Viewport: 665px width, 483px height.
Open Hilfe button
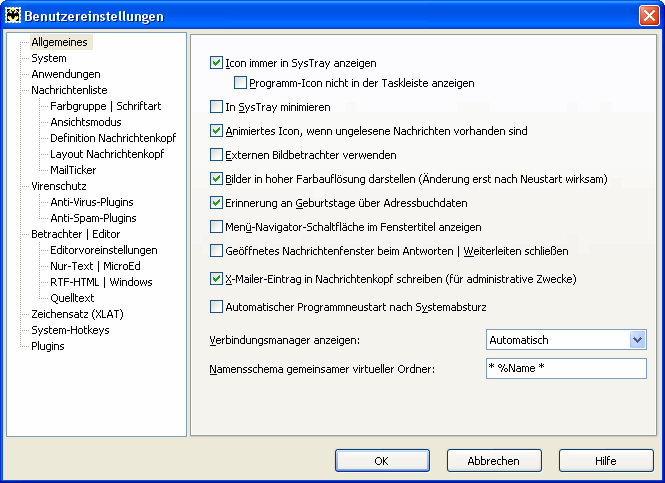click(x=606, y=461)
